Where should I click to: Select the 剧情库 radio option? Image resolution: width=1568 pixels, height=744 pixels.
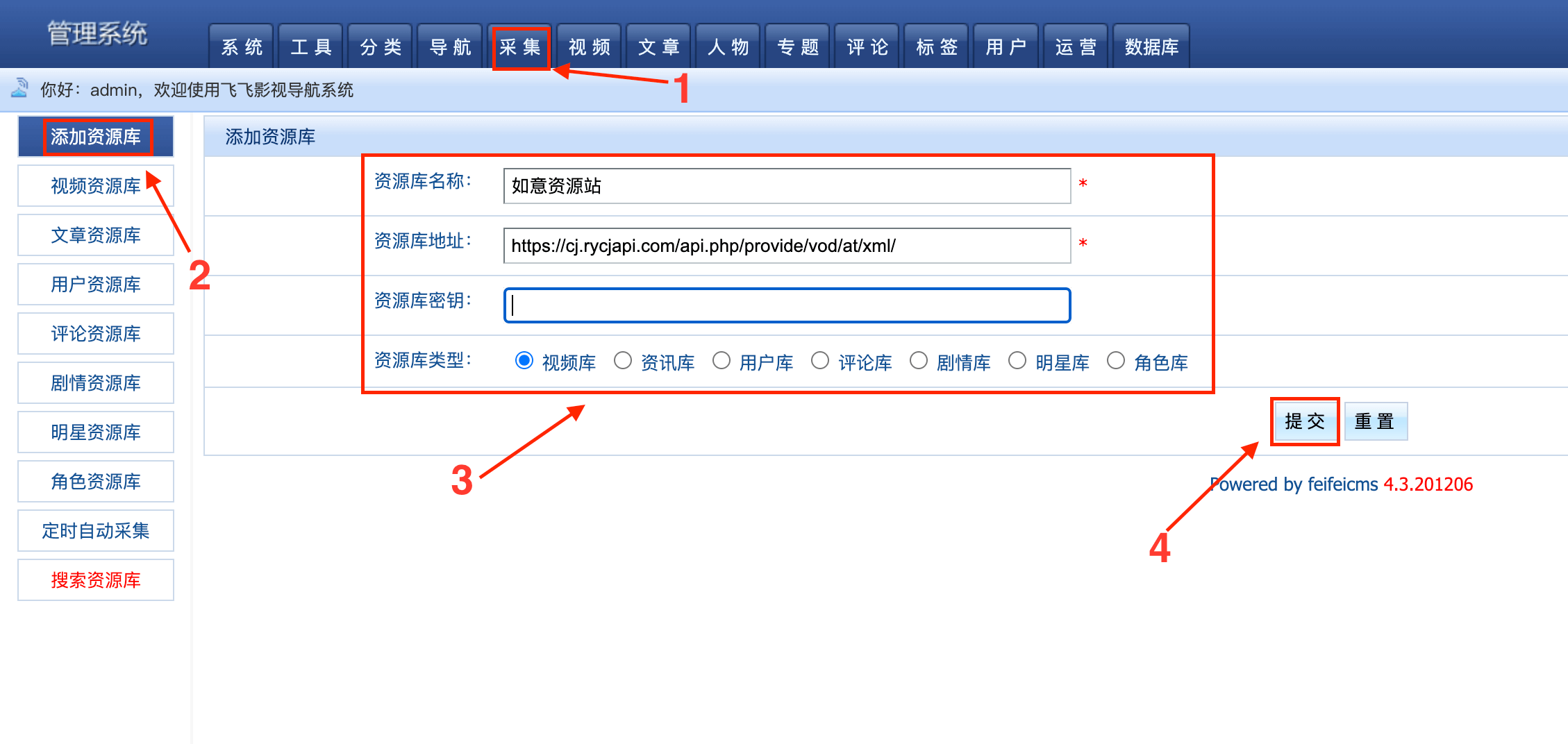coord(919,361)
